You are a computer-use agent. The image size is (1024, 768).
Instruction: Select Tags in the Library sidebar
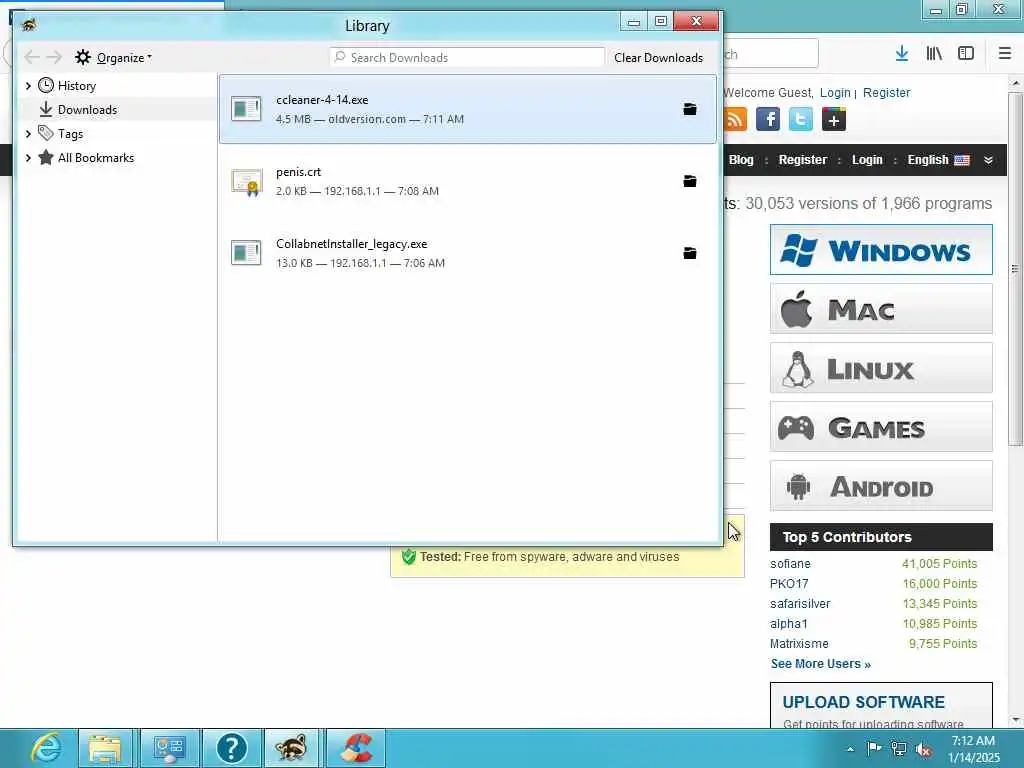pos(71,134)
